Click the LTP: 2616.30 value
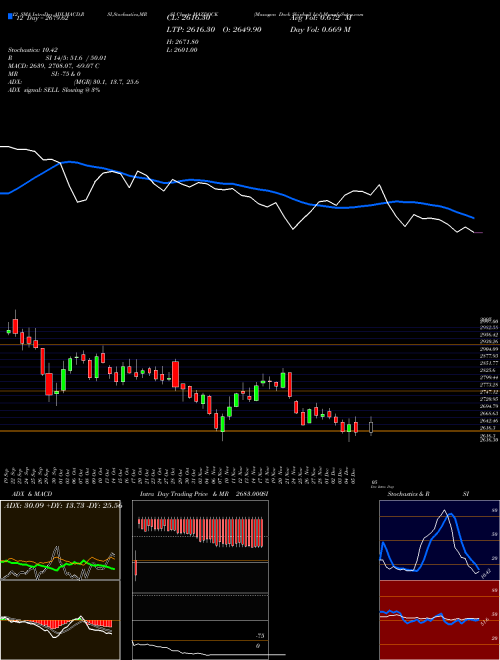500x660 pixels. pyautogui.click(x=189, y=29)
